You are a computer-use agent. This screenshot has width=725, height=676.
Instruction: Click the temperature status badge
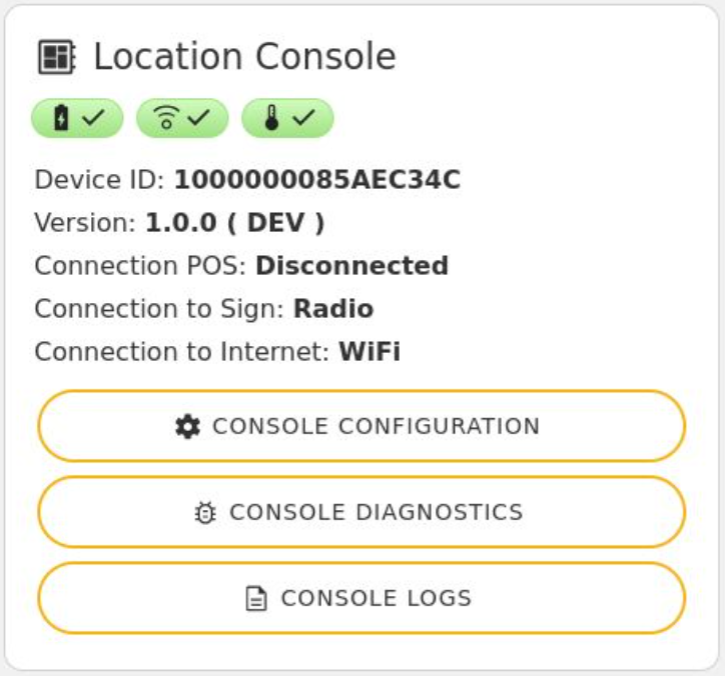[x=287, y=118]
